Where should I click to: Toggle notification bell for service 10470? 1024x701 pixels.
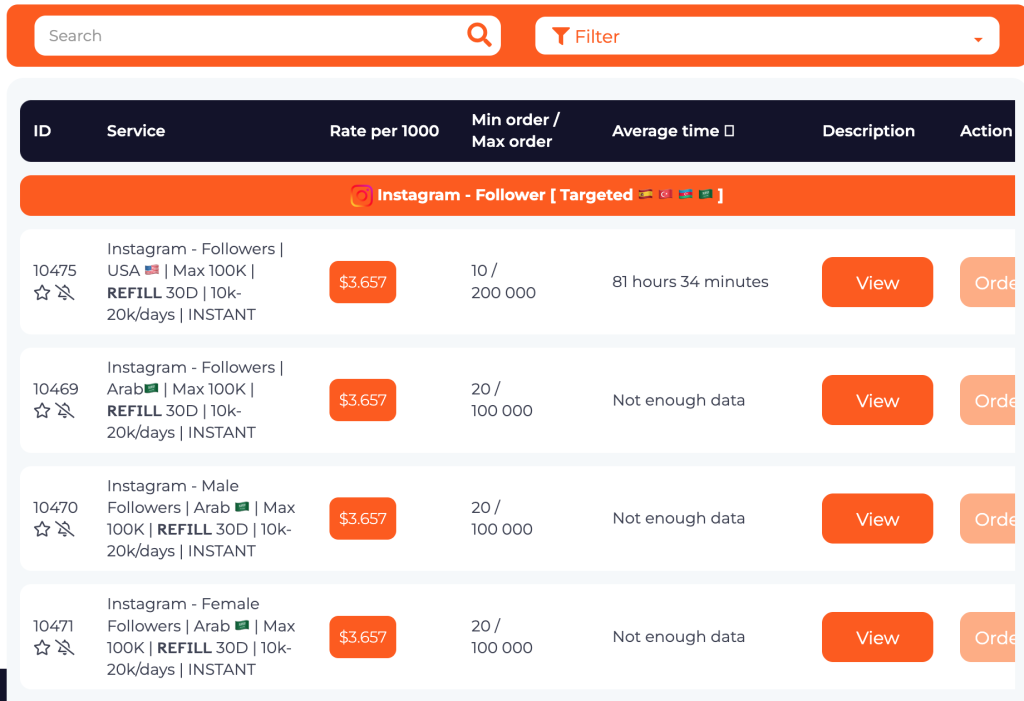65,529
